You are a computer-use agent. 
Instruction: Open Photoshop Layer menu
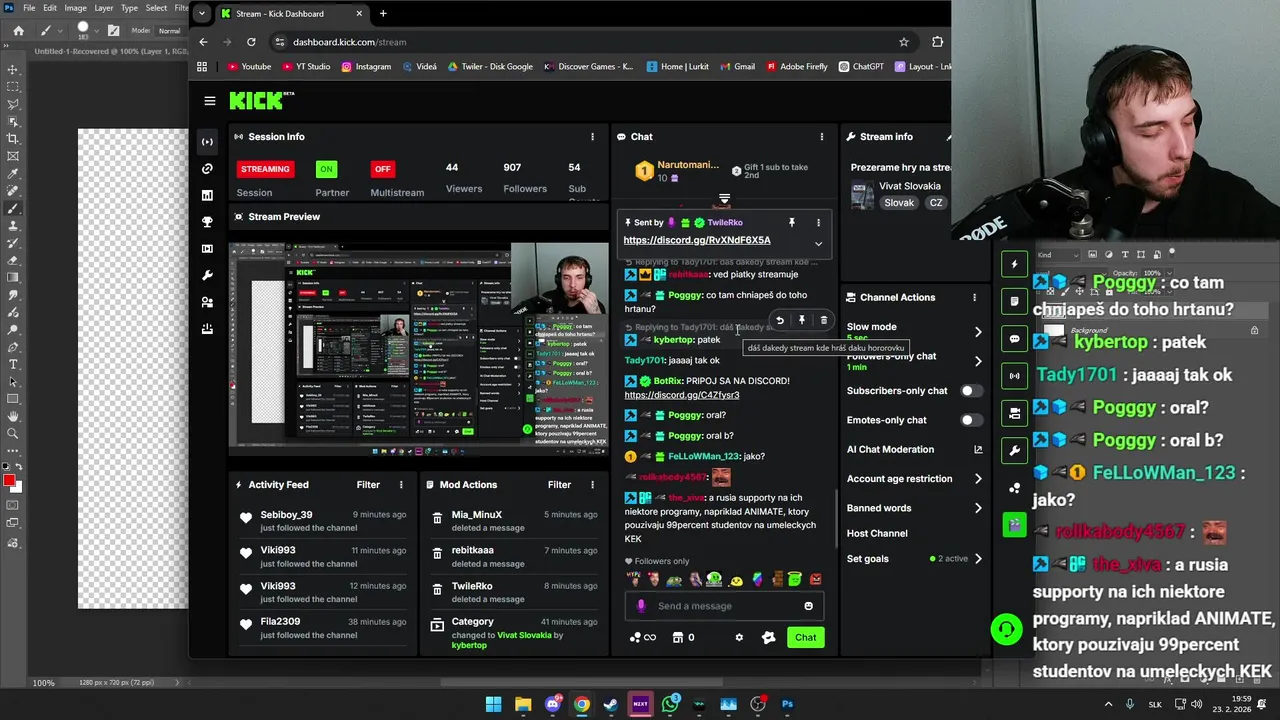(x=104, y=8)
